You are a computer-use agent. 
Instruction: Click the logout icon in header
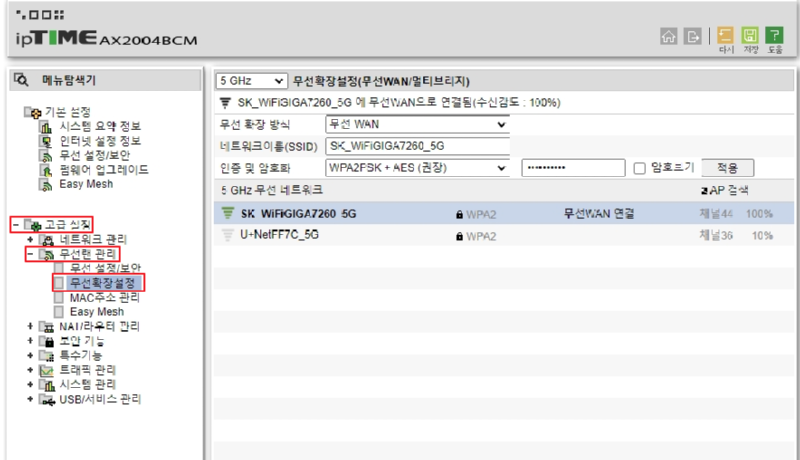click(x=691, y=36)
